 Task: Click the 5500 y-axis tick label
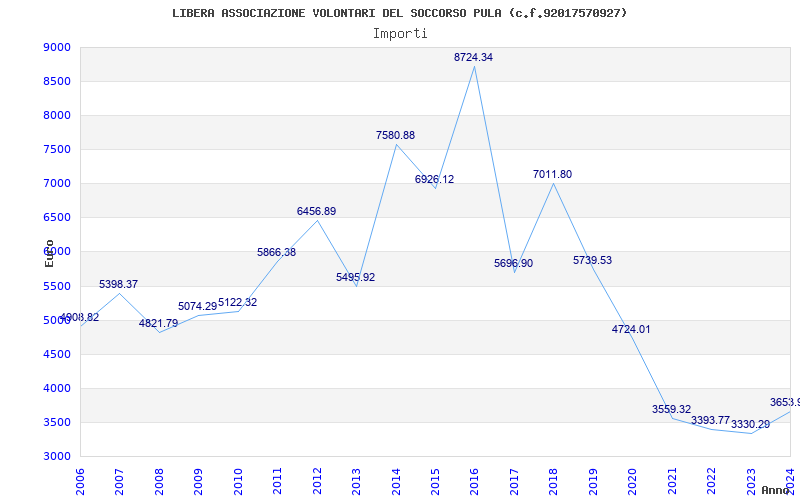point(57,286)
